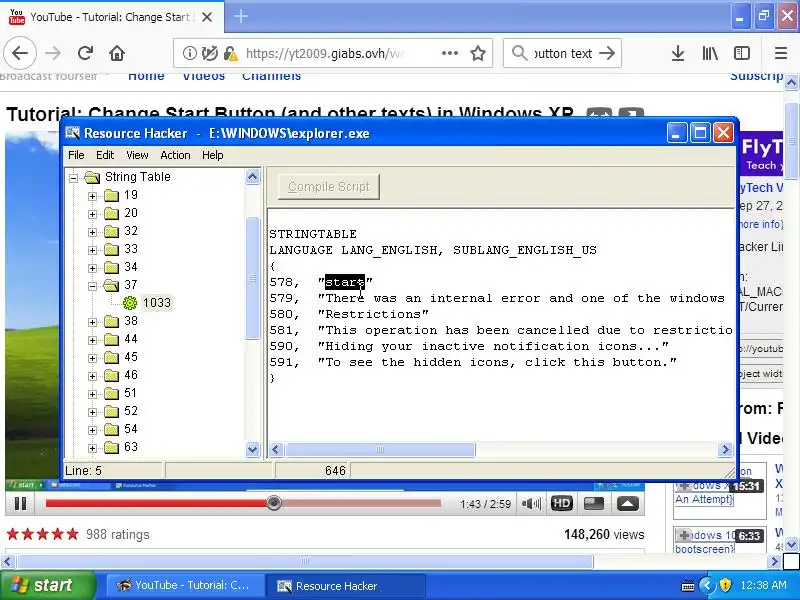Open Resource Hacker Edit menu
The height and width of the screenshot is (600, 800).
coord(105,155)
